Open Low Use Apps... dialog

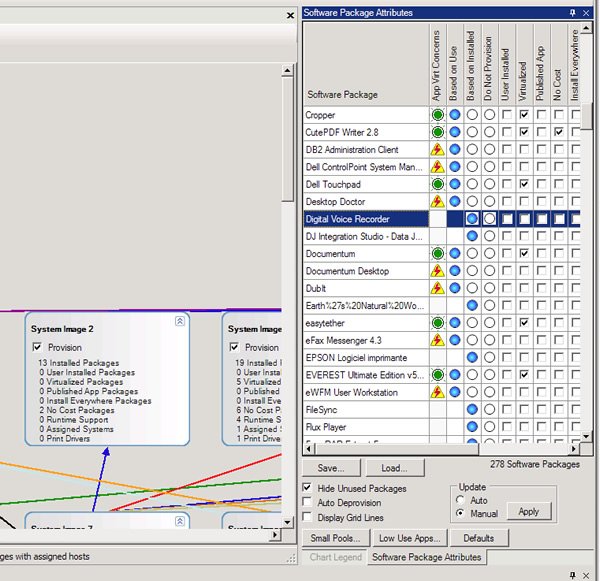410,538
